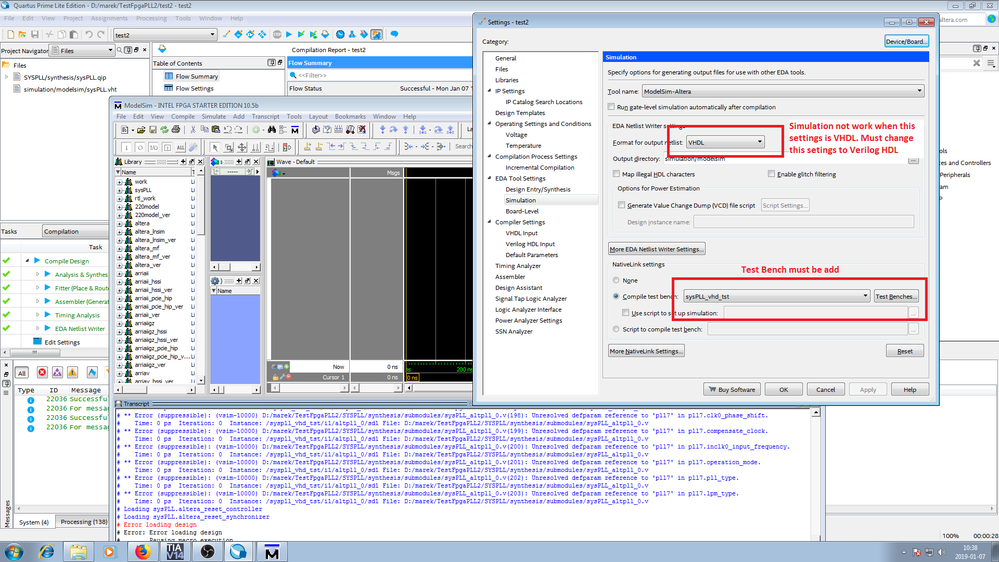Launch TIA V14 from the taskbar
Image resolution: width=999 pixels, height=562 pixels.
pos(174,551)
